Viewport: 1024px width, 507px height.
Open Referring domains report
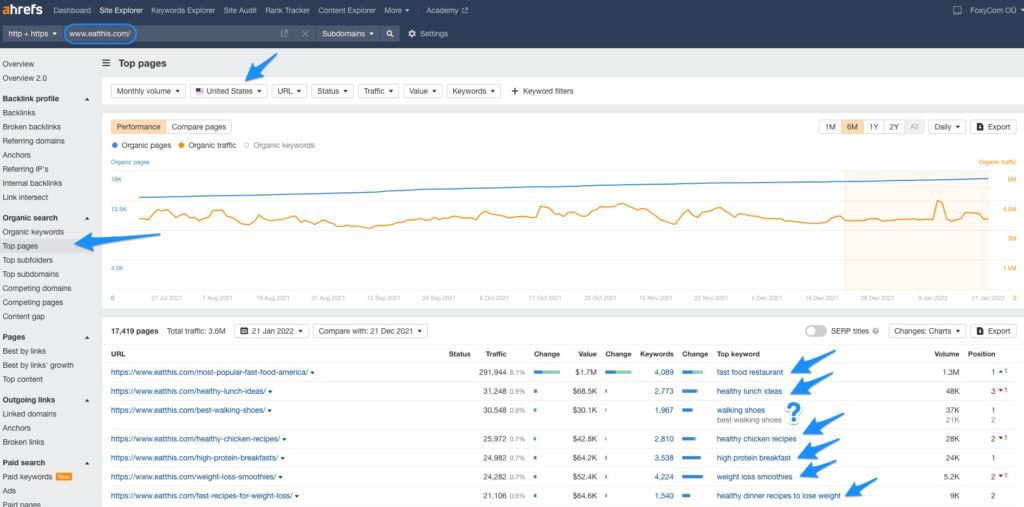(33, 141)
